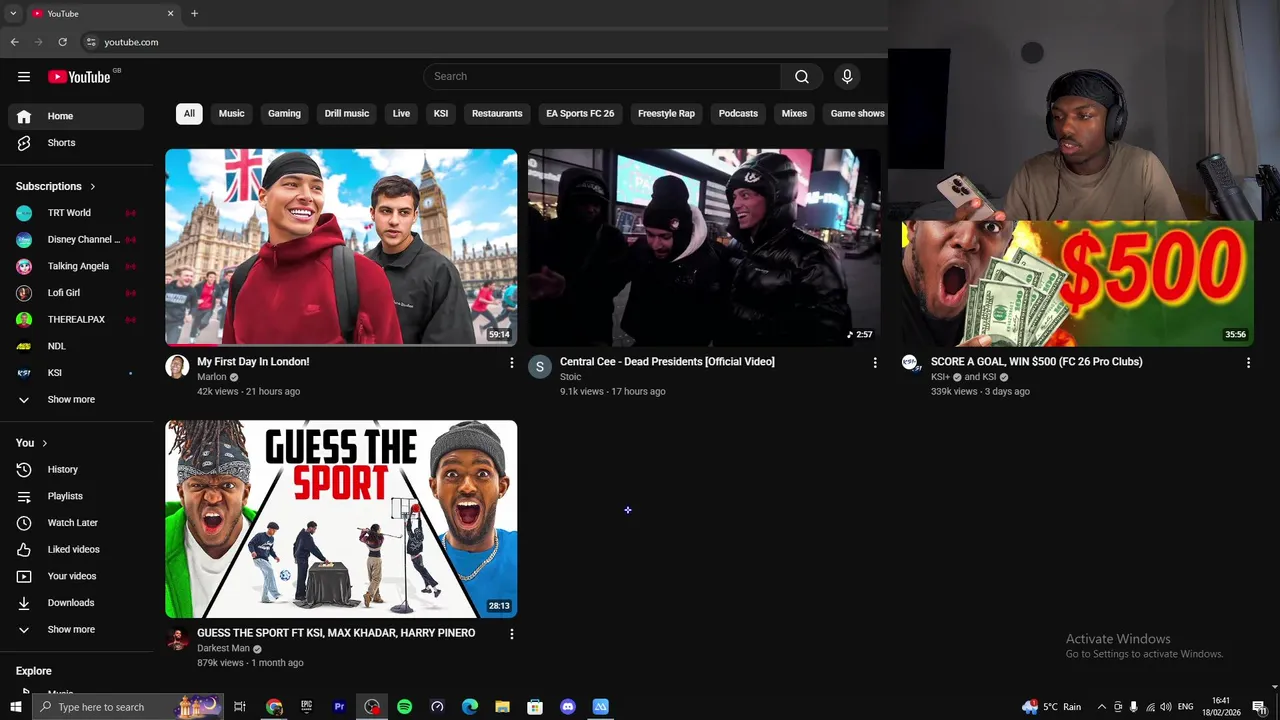Open the Windows Start menu

(15, 707)
